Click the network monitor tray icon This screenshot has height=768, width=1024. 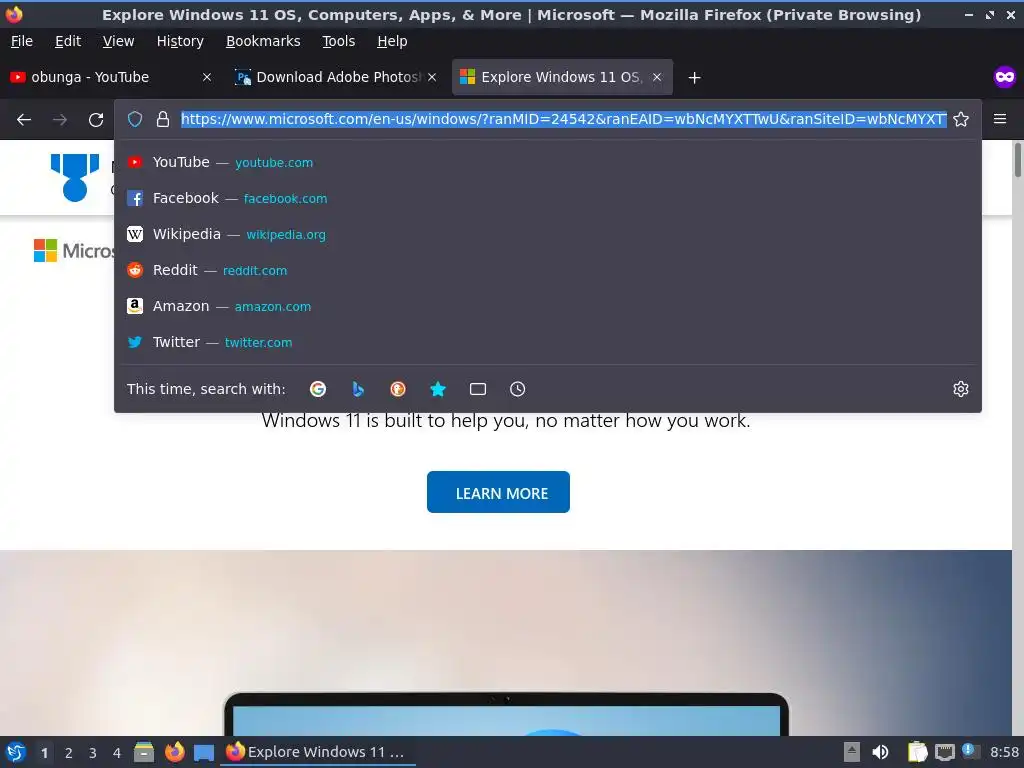coord(944,752)
